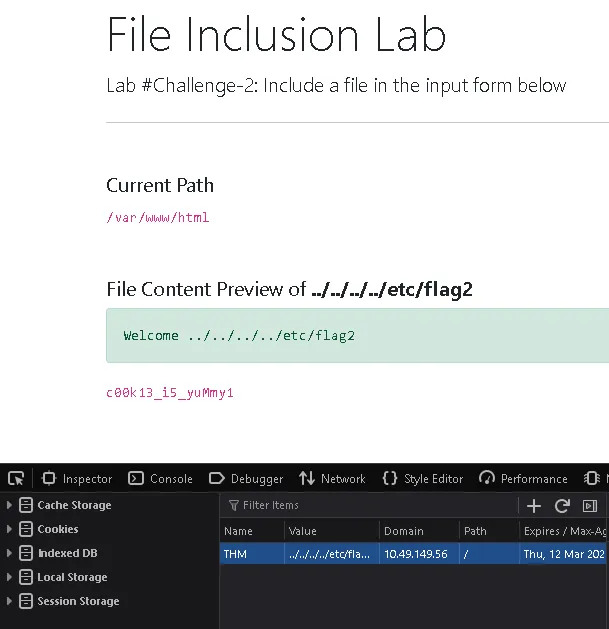
Task: Activate the element picker icon
Action: [15, 479]
